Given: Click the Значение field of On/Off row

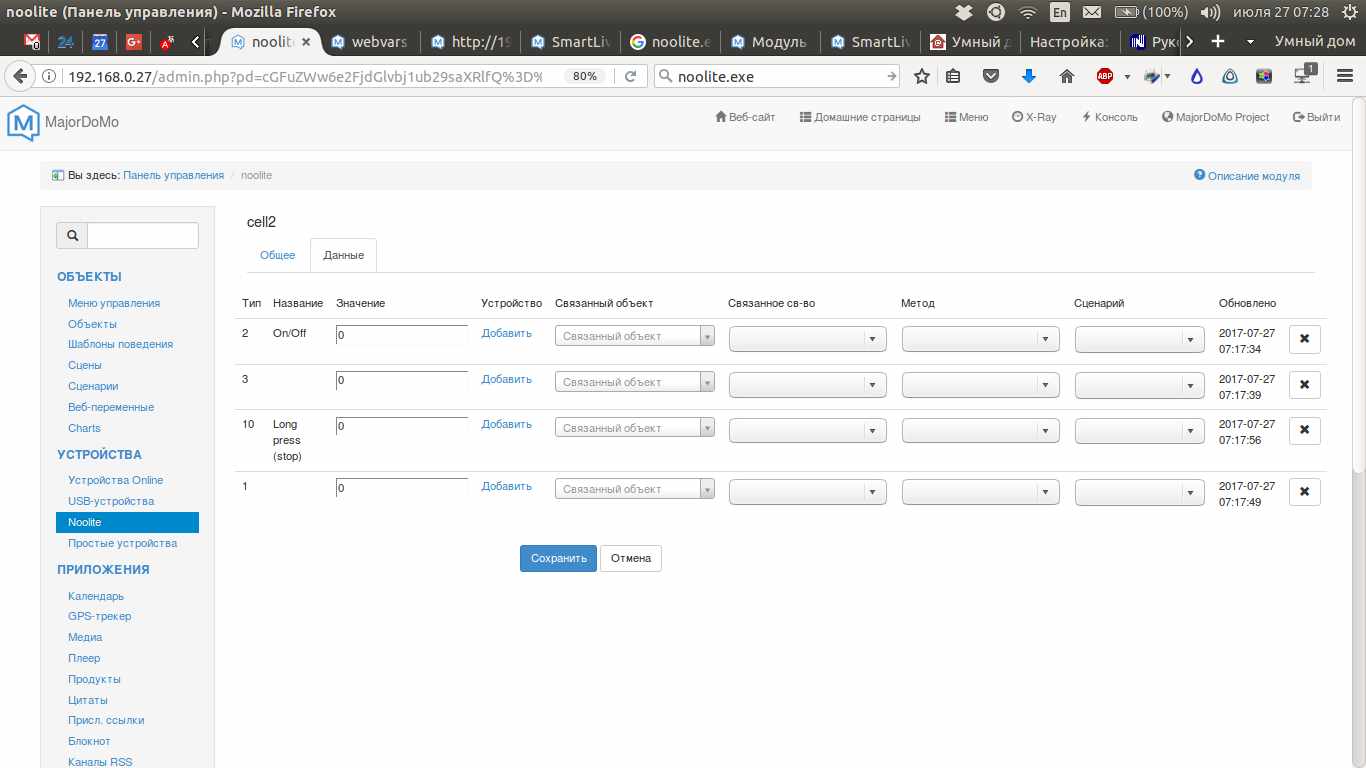Looking at the screenshot, I should [402, 336].
